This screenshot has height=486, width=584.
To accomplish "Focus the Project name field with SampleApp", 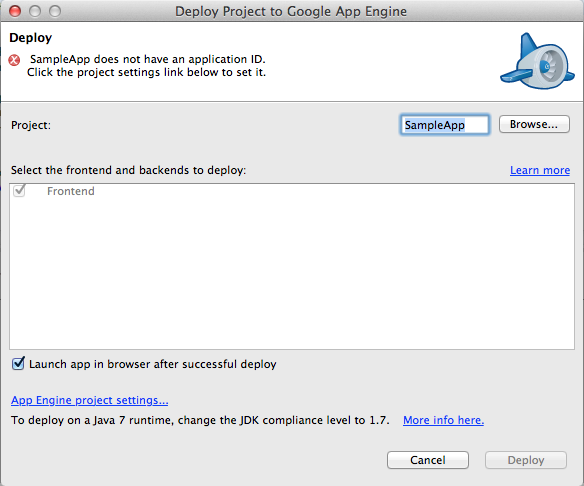I will (444, 125).
